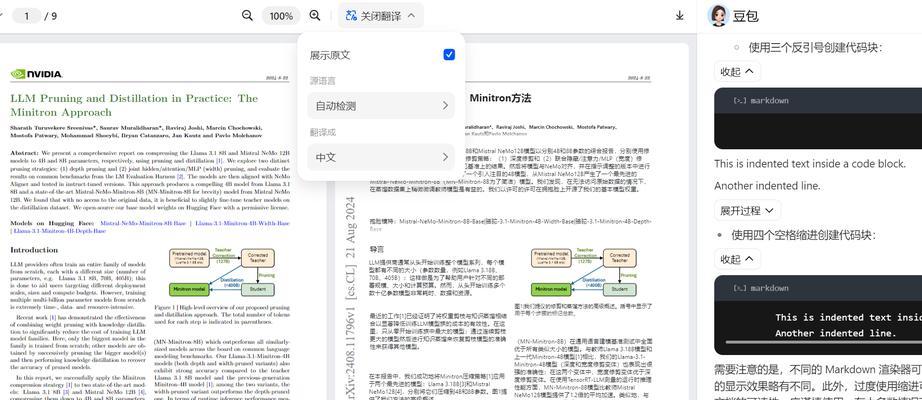Viewport: 922px width, 400px height.
Task: Click the terminal icon in the second markdown block
Action: [739, 288]
